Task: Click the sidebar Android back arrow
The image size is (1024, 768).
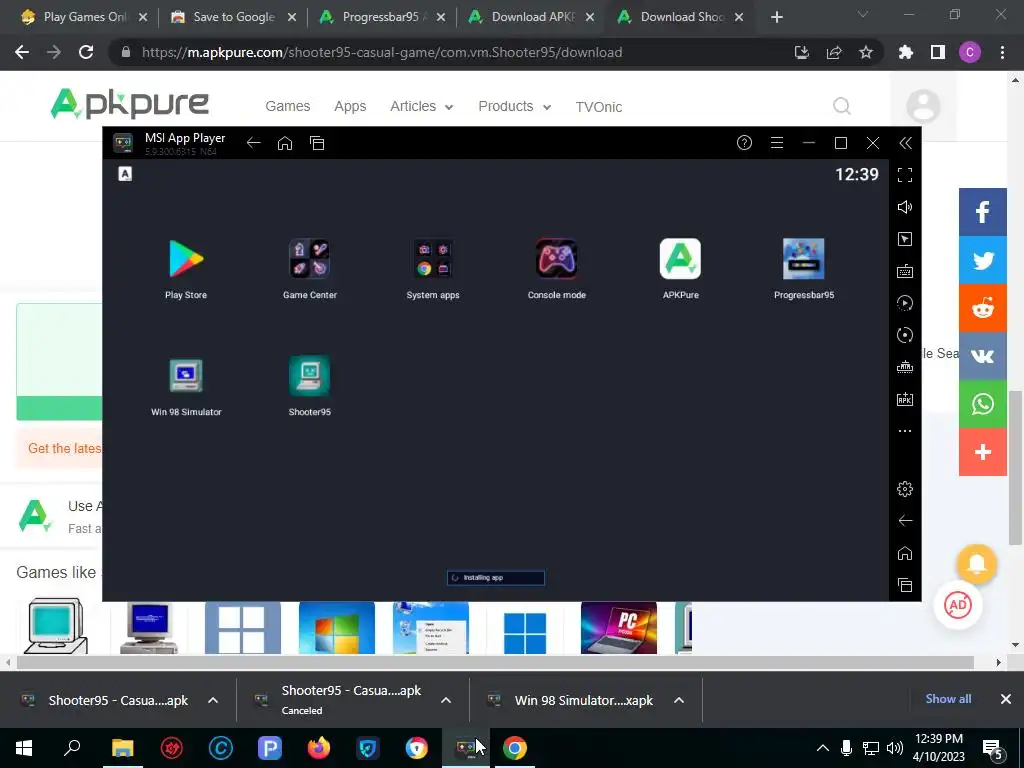Action: (904, 520)
